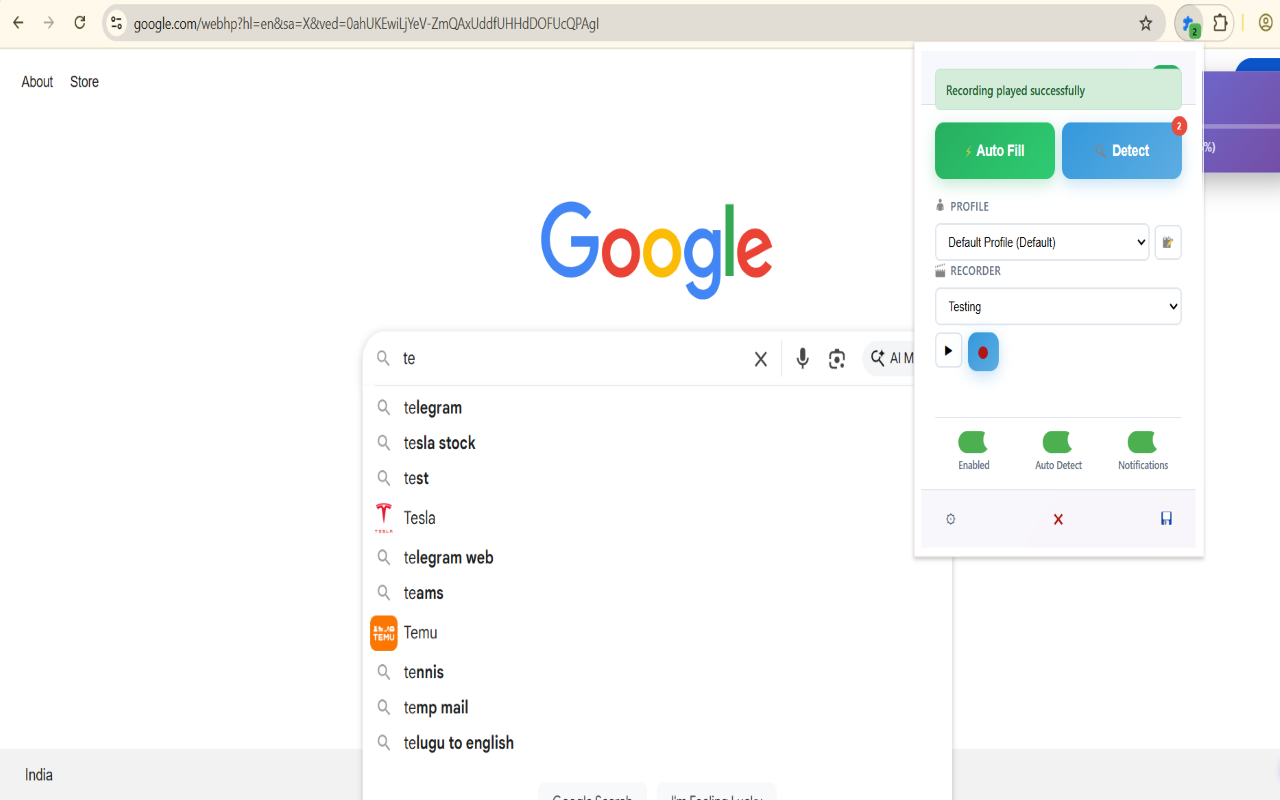Bookmark this page with the star icon
1280x800 pixels.
[1146, 23]
